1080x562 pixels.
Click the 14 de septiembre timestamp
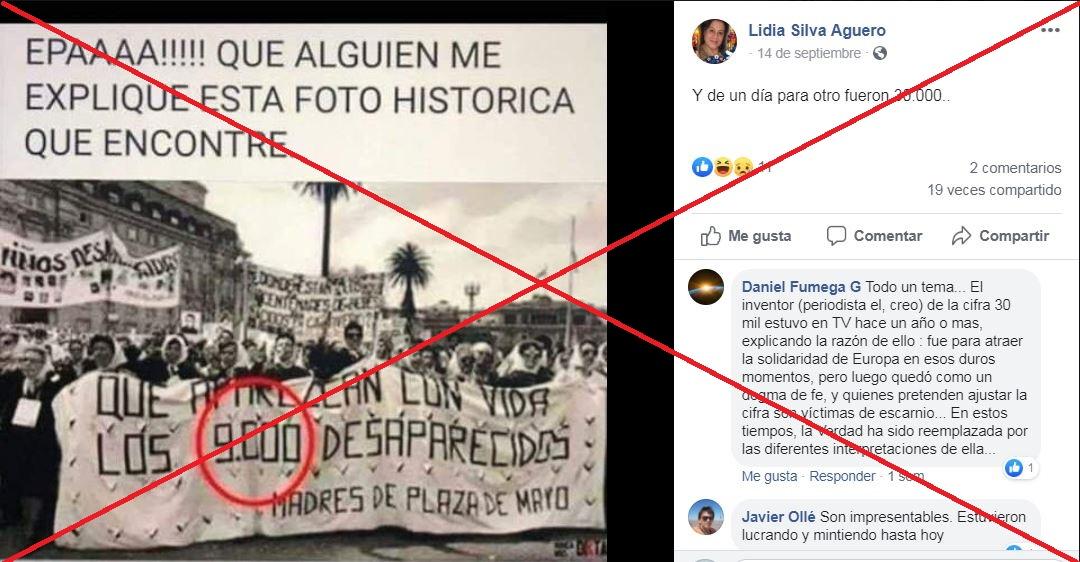point(809,53)
